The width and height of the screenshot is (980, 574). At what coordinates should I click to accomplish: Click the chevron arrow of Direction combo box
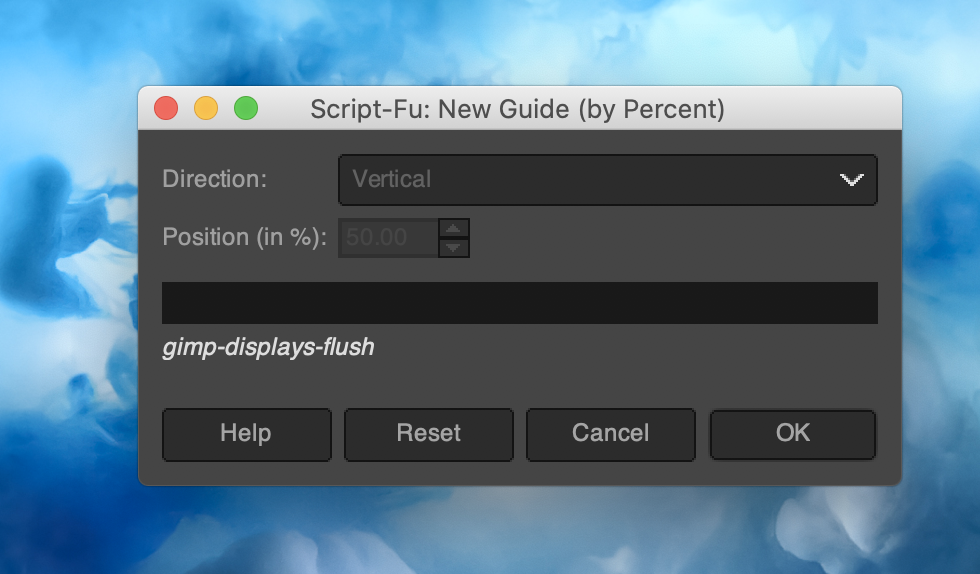click(x=851, y=180)
